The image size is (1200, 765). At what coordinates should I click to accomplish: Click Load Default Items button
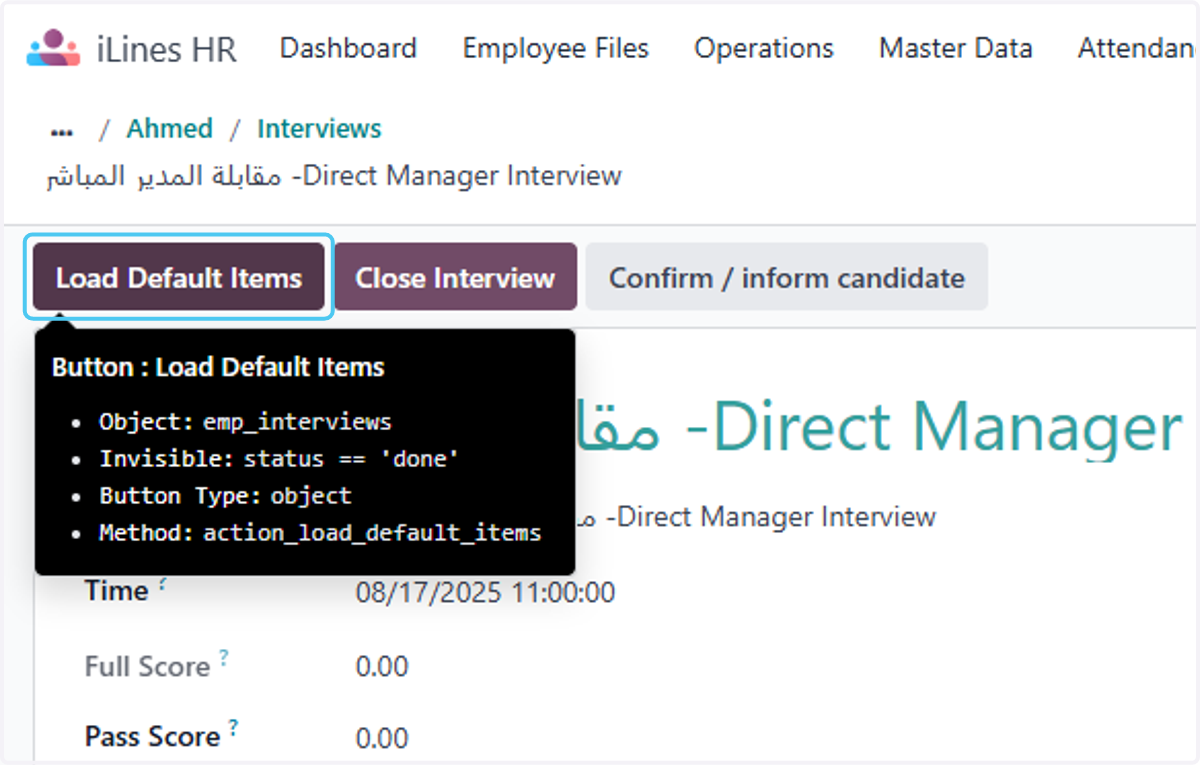point(179,277)
